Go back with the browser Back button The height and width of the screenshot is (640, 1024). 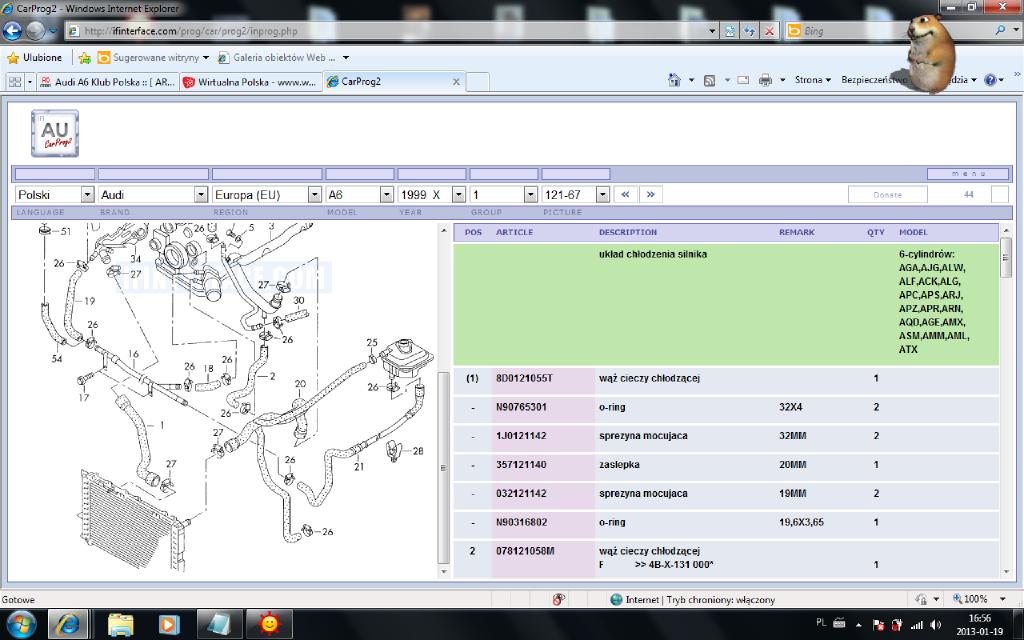click(12, 30)
